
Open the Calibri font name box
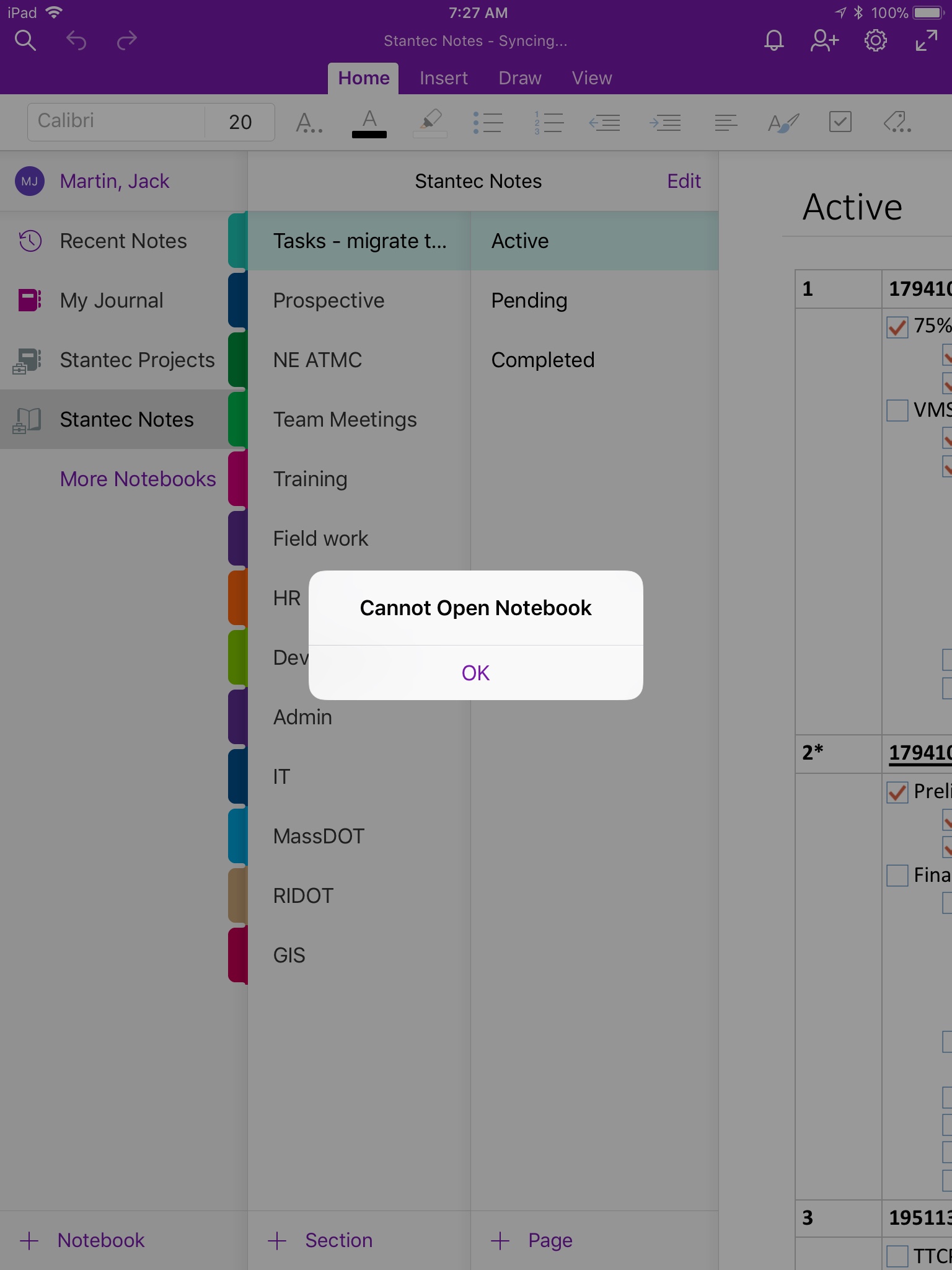[117, 122]
